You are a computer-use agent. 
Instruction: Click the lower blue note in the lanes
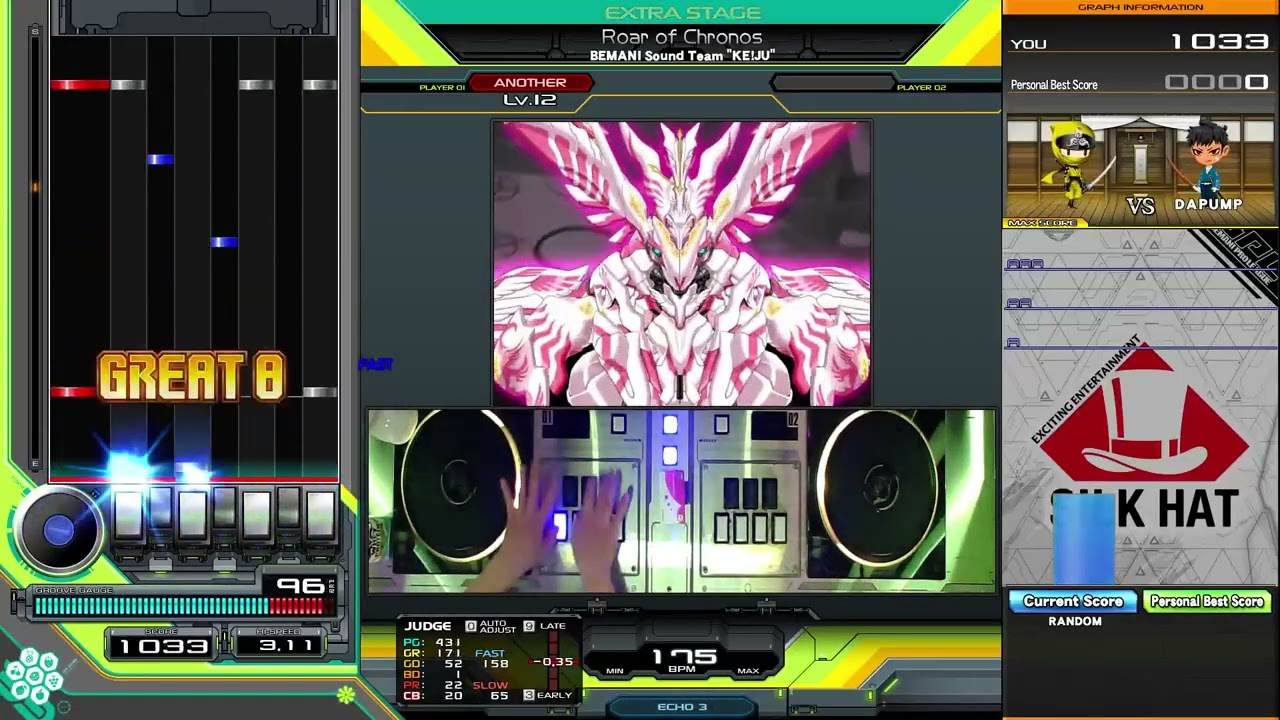coord(224,242)
